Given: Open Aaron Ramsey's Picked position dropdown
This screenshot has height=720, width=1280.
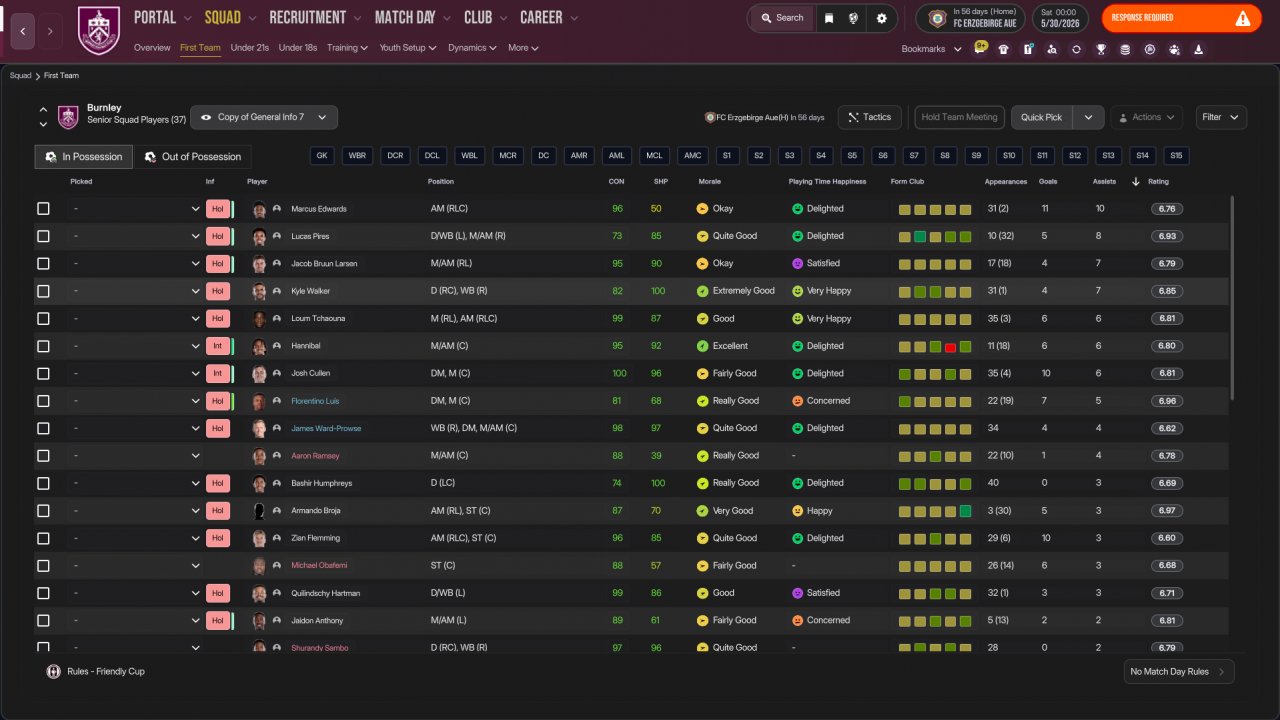Looking at the screenshot, I should [x=136, y=456].
